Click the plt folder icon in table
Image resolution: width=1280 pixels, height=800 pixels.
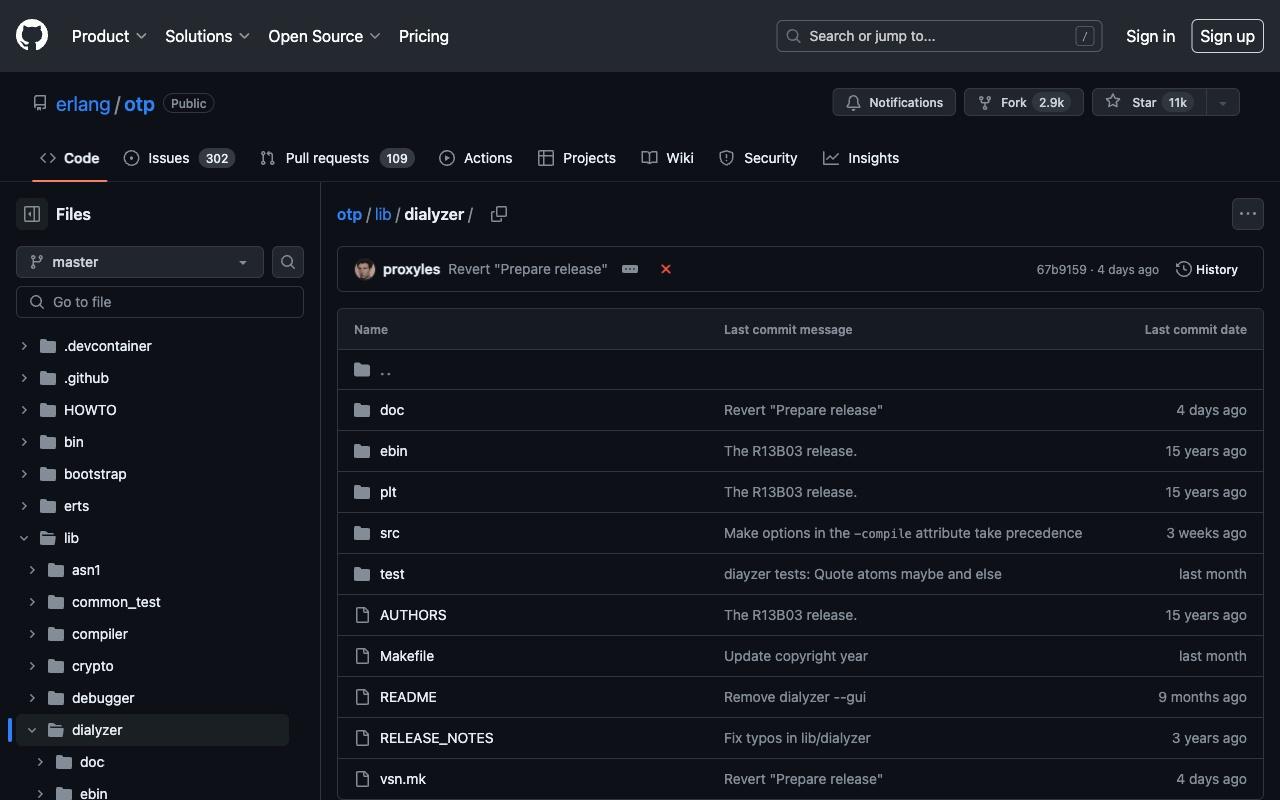(x=362, y=492)
